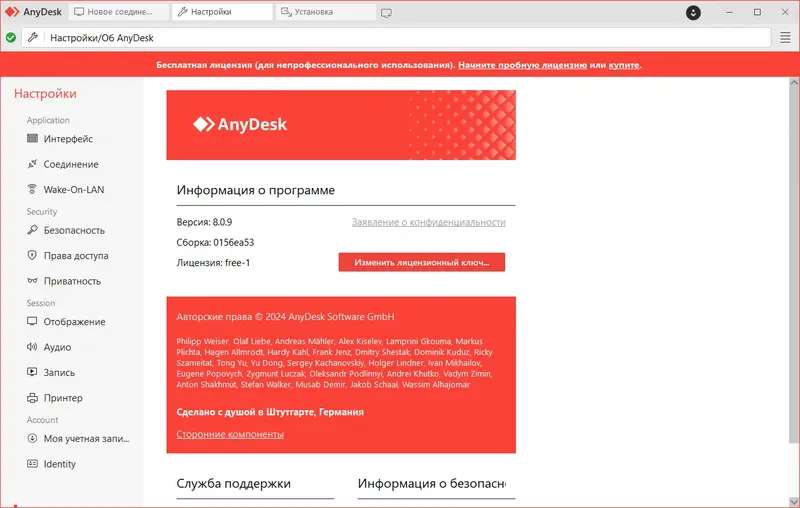
Task: Open Соединение settings section
Action: 71,164
